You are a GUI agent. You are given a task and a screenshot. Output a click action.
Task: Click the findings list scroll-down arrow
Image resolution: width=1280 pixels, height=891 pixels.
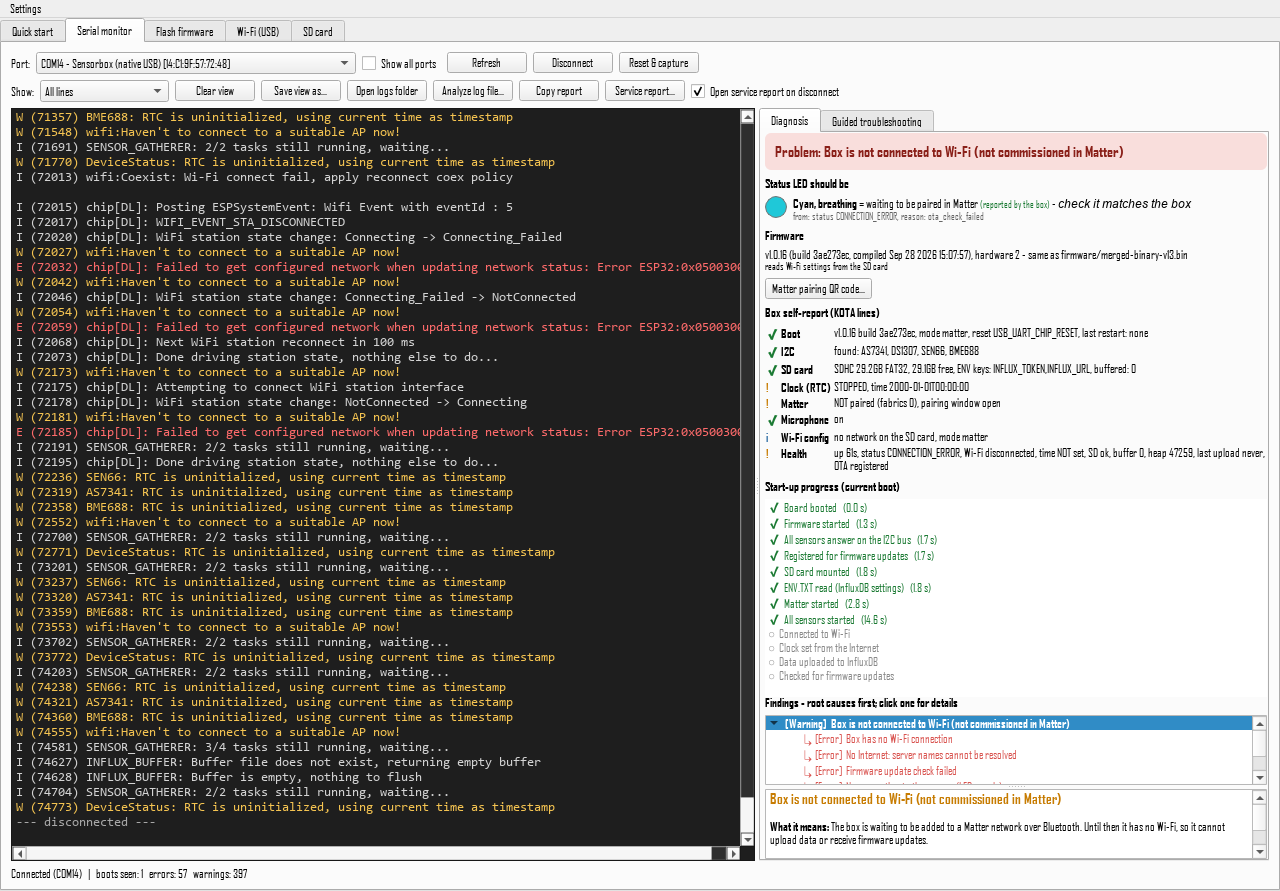click(1260, 777)
